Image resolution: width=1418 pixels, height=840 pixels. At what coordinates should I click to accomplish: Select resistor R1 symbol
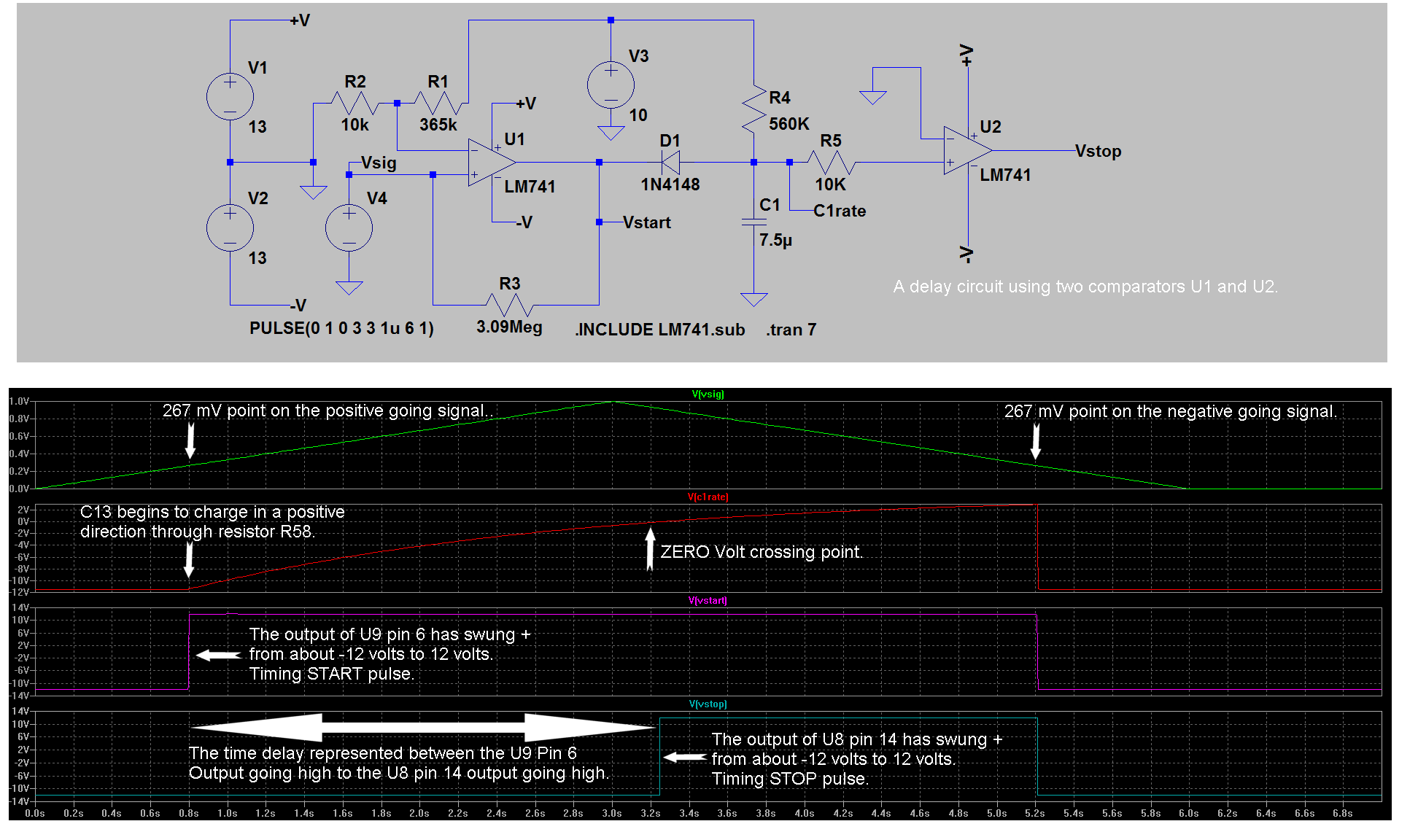[438, 103]
